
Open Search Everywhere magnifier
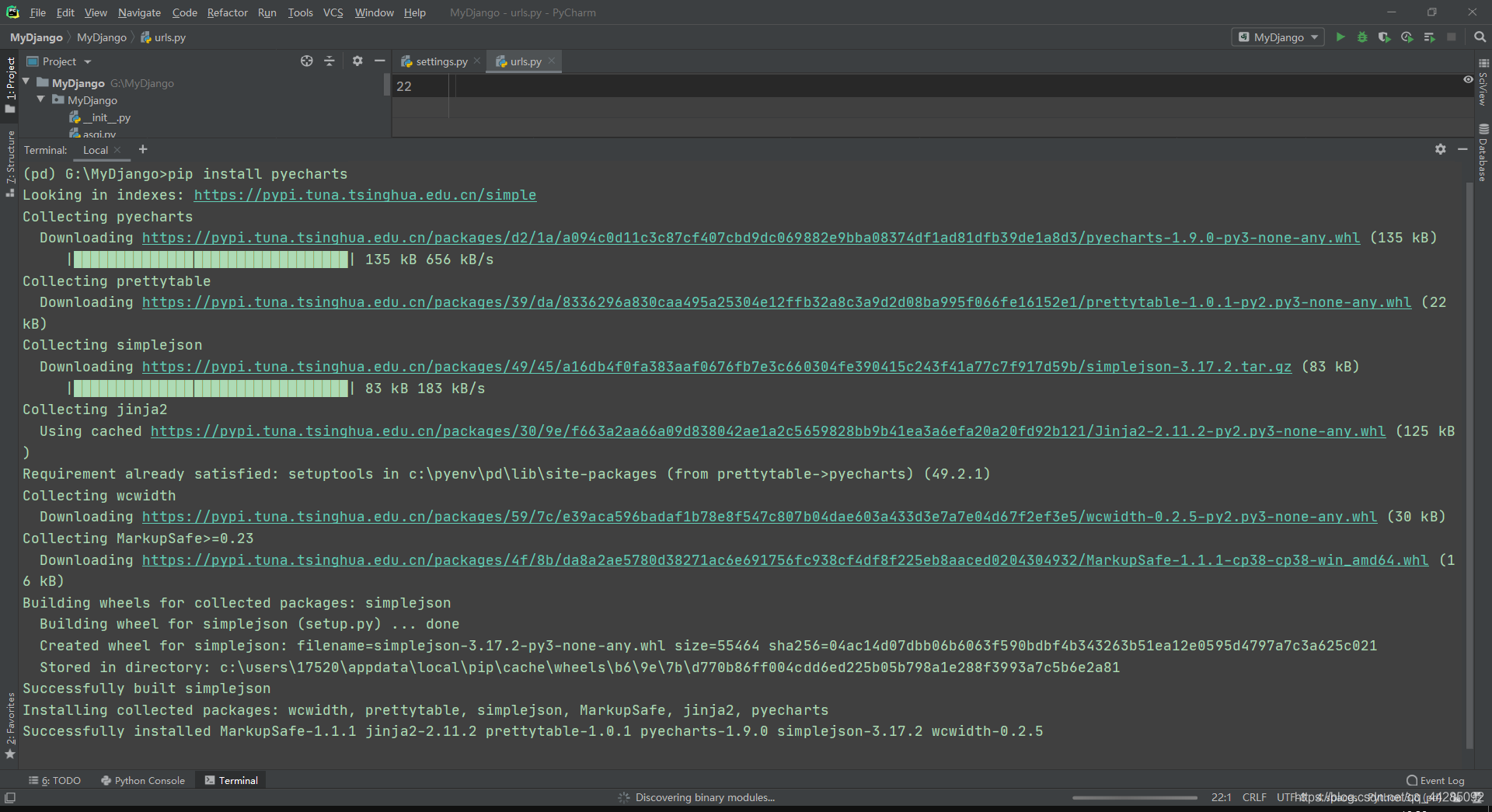pyautogui.click(x=1480, y=37)
